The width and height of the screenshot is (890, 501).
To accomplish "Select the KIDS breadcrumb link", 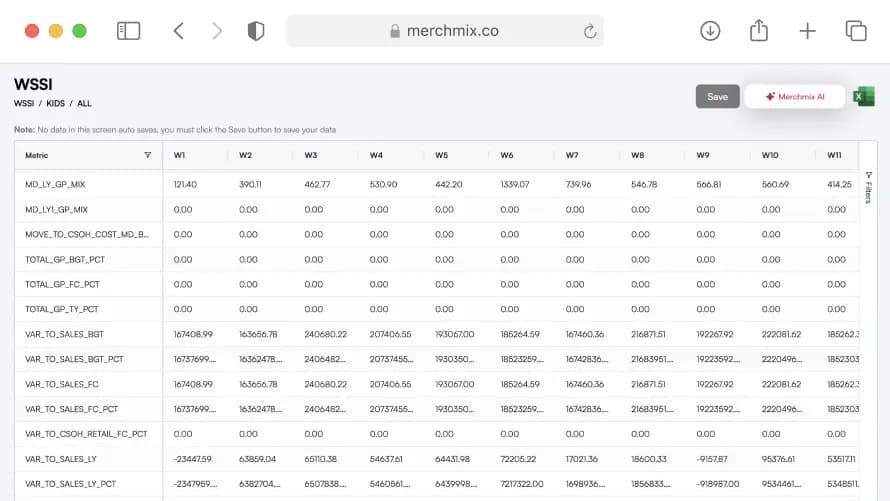I will (x=55, y=104).
